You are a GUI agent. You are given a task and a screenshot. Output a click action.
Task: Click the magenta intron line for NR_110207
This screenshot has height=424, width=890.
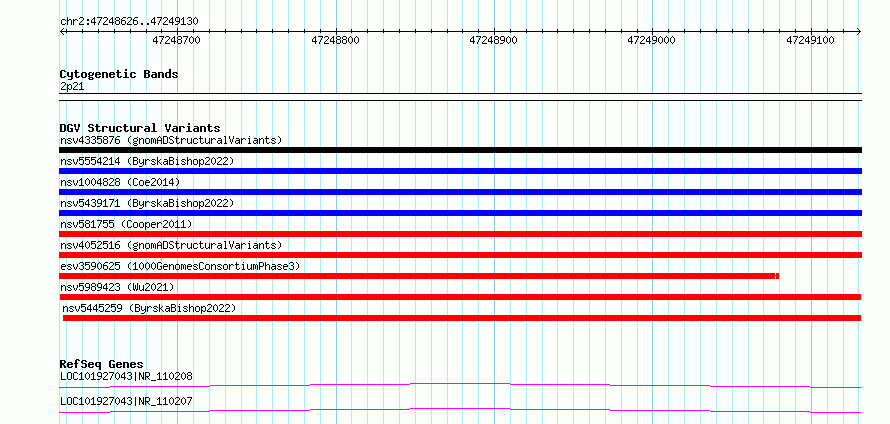(460, 410)
